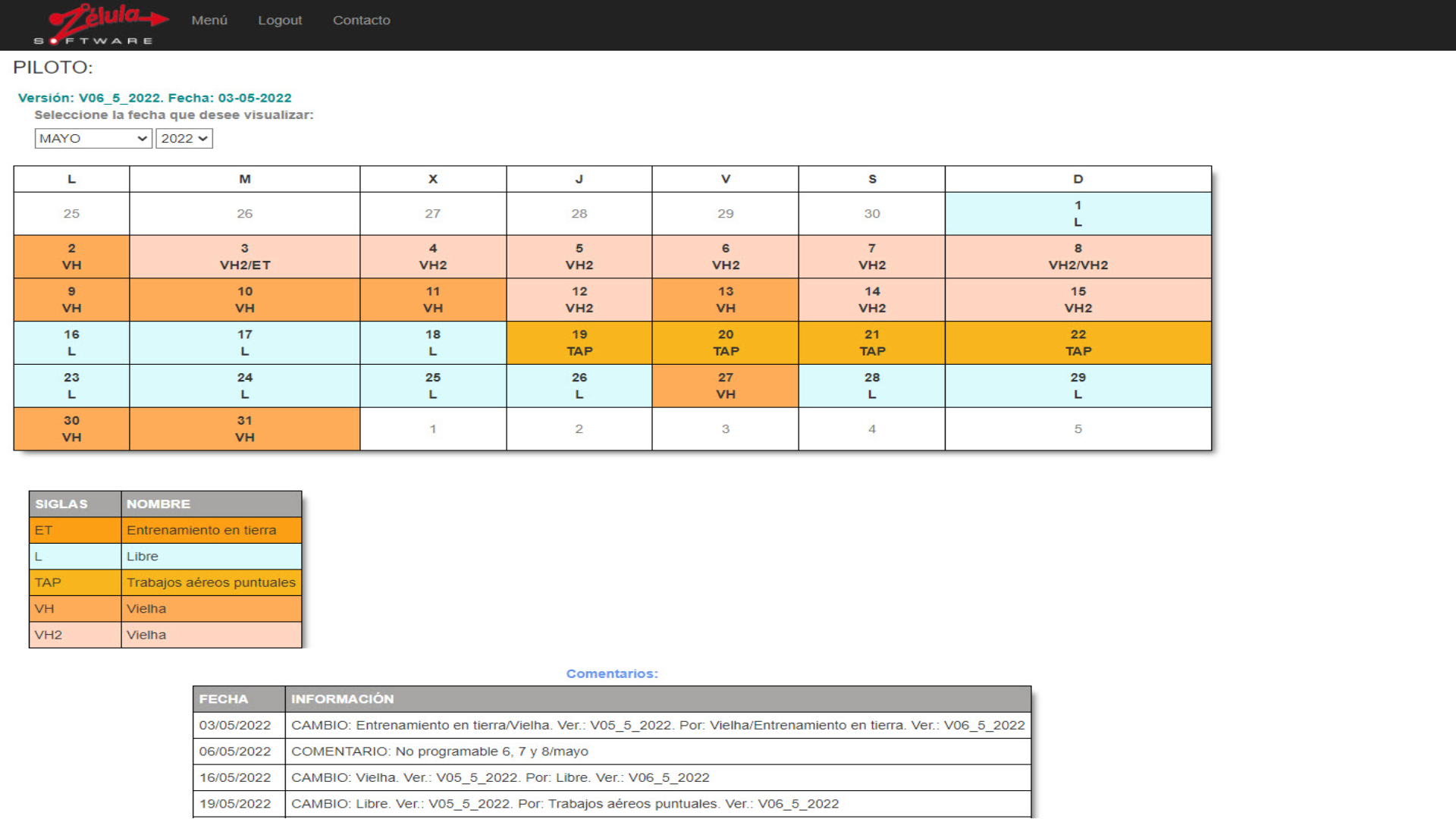The height and width of the screenshot is (819, 1456).
Task: Open the Menú navigation item
Action: (209, 20)
